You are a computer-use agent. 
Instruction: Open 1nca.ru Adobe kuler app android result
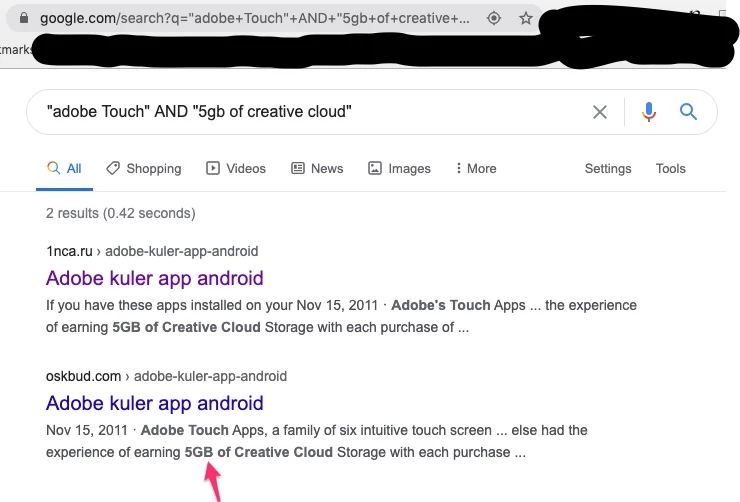[154, 278]
